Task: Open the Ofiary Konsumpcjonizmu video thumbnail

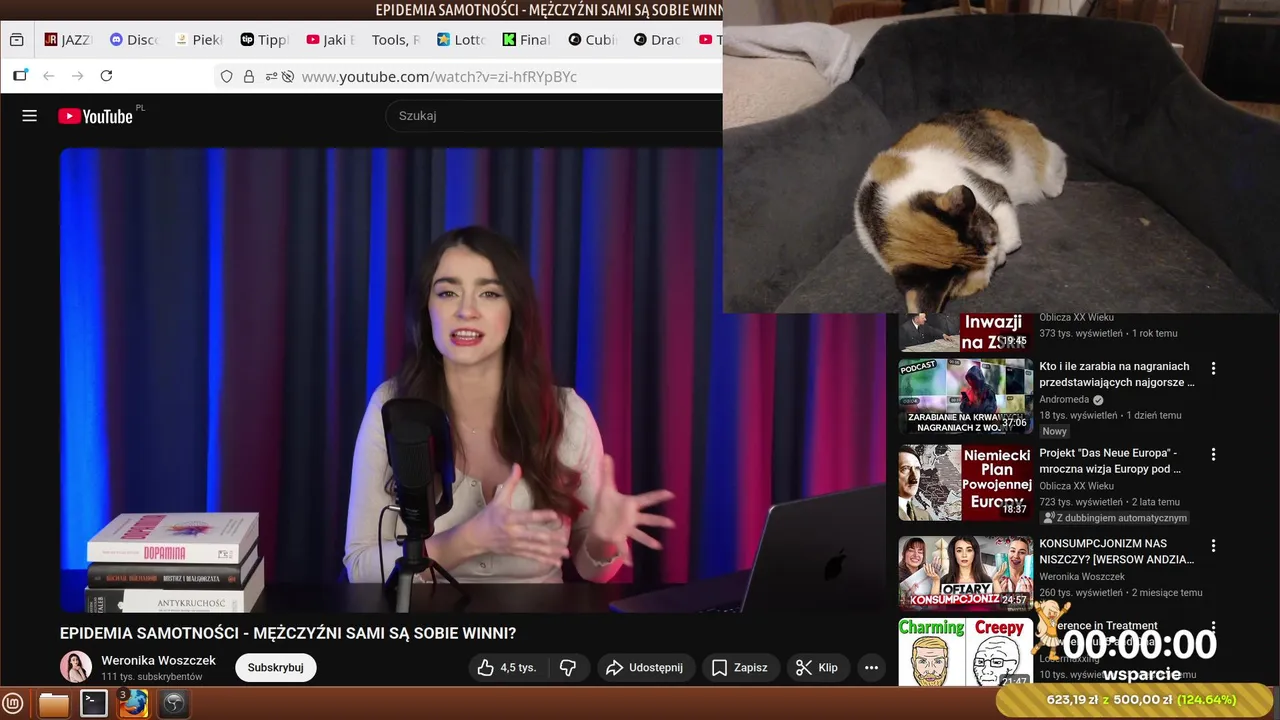Action: (965, 573)
